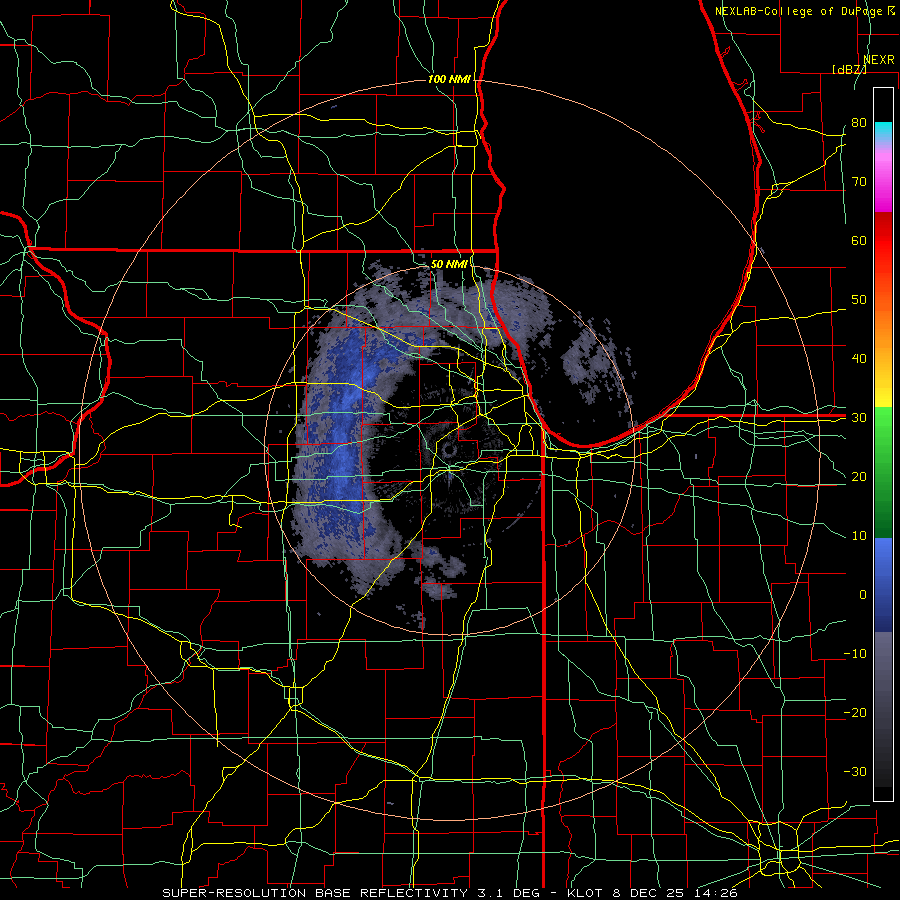Click the 30 value on color scale
The height and width of the screenshot is (900, 900).
tap(859, 418)
